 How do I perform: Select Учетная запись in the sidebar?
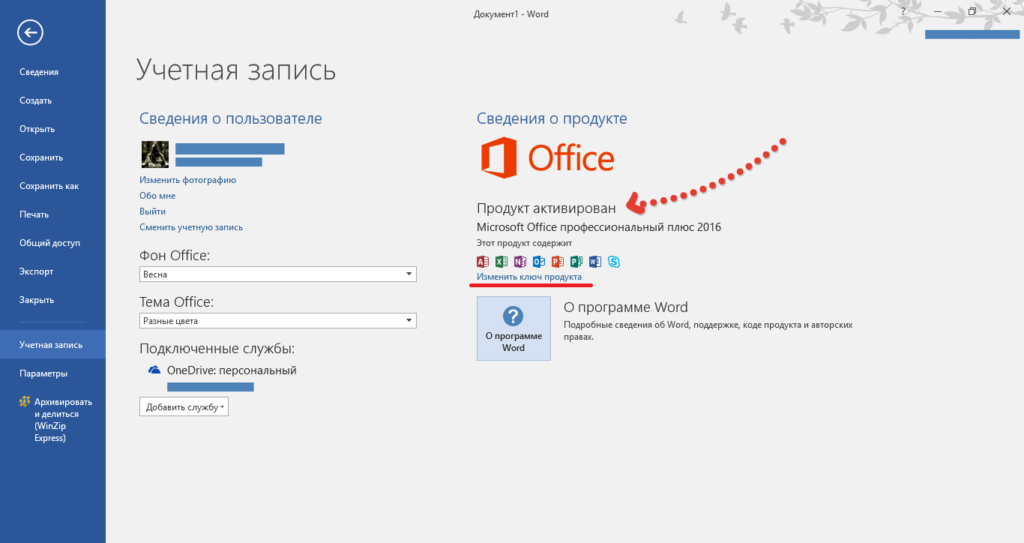(52, 344)
